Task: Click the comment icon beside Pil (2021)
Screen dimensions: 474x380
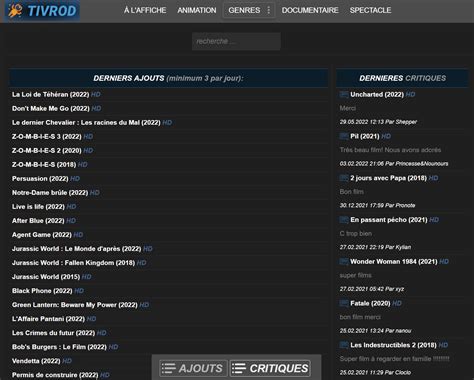Action: coord(344,136)
